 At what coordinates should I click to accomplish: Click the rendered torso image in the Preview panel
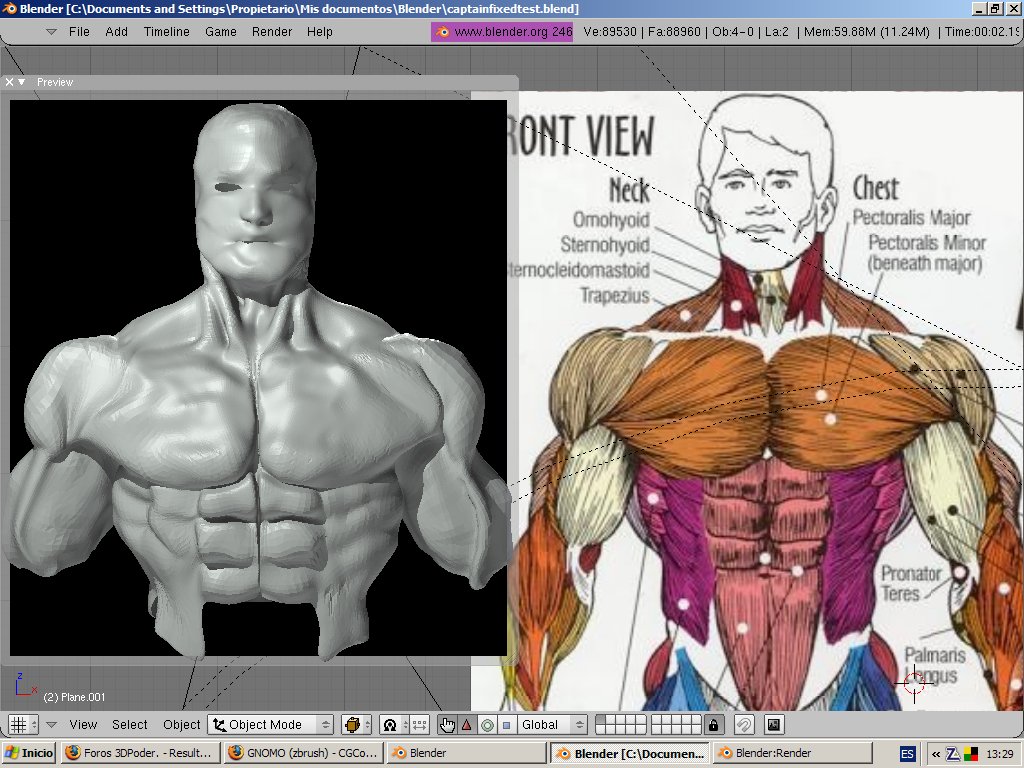coord(258,377)
